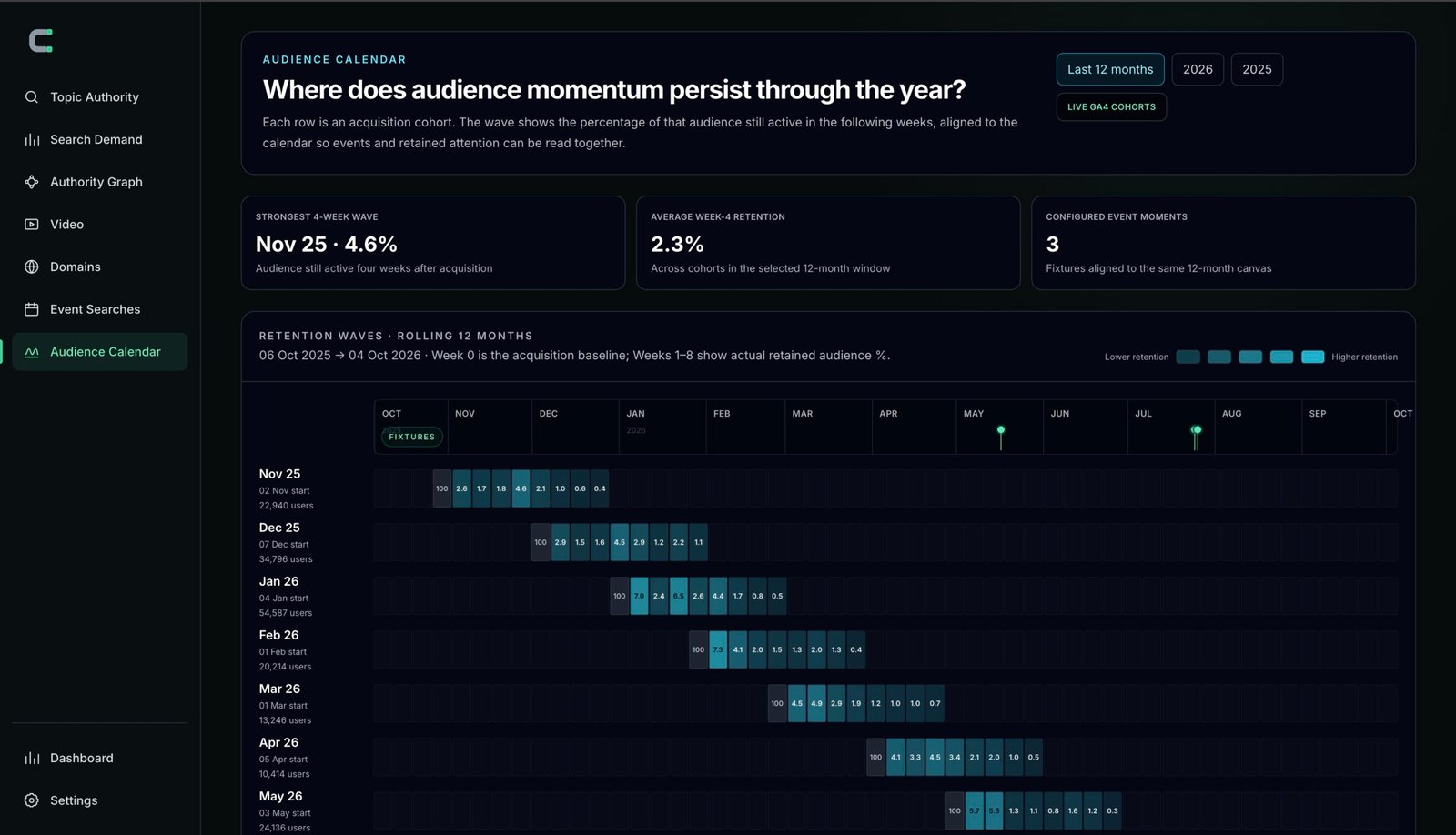
Task: Switch the range to 2025
Action: (x=1257, y=69)
